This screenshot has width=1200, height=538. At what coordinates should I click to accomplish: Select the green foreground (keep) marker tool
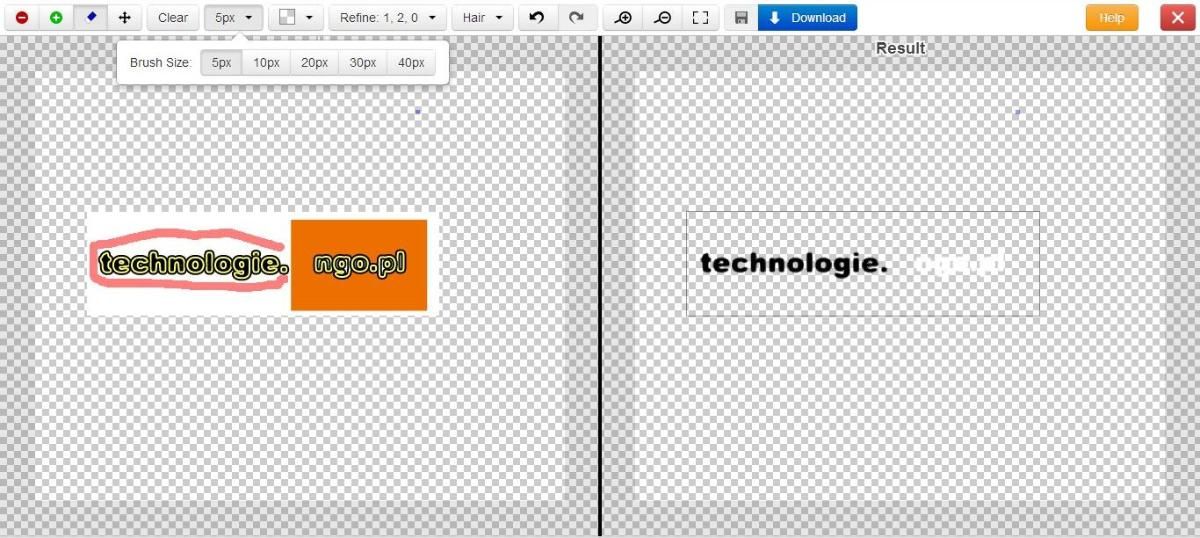(x=56, y=18)
